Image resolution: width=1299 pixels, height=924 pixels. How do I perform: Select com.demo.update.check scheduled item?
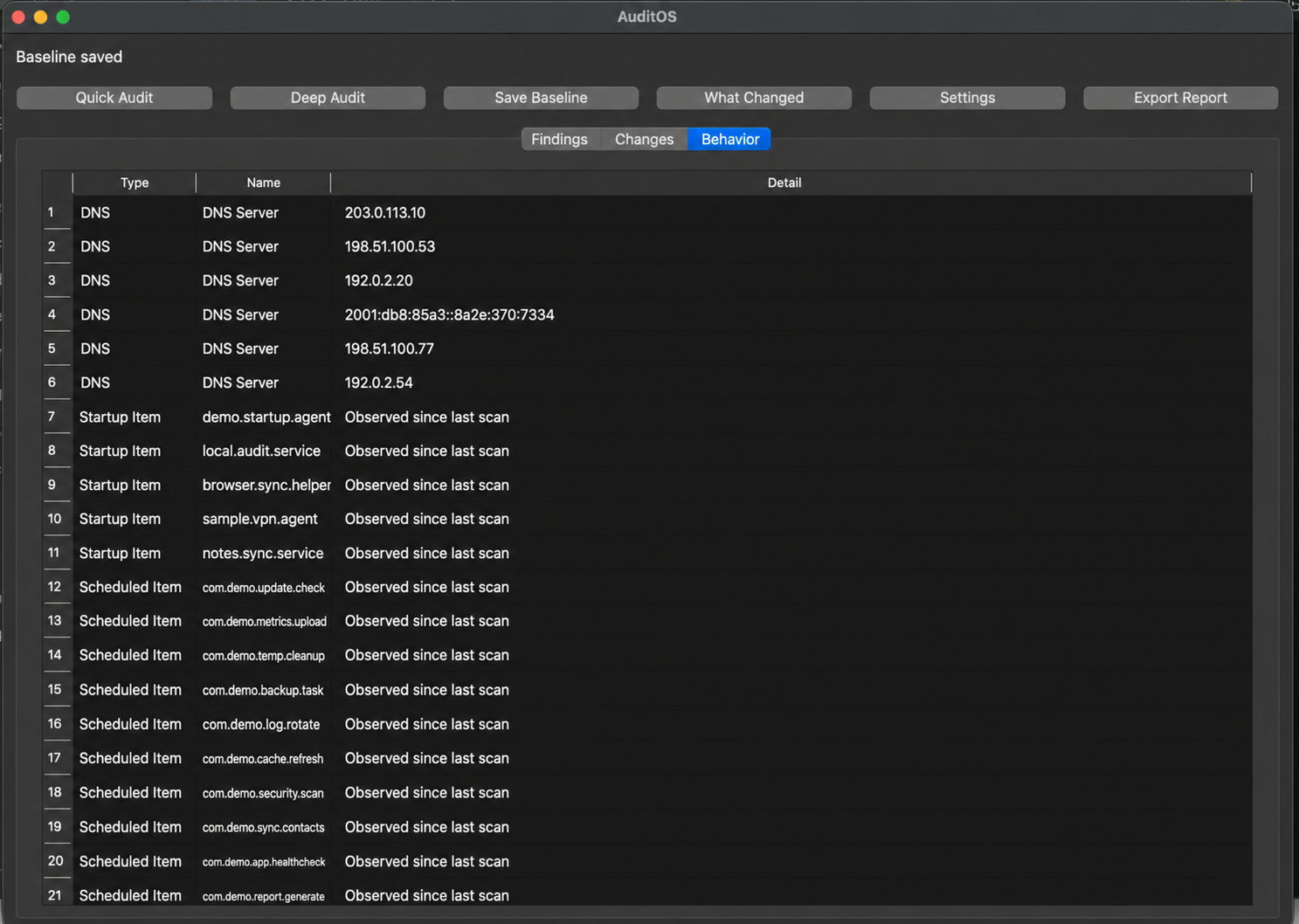(264, 588)
